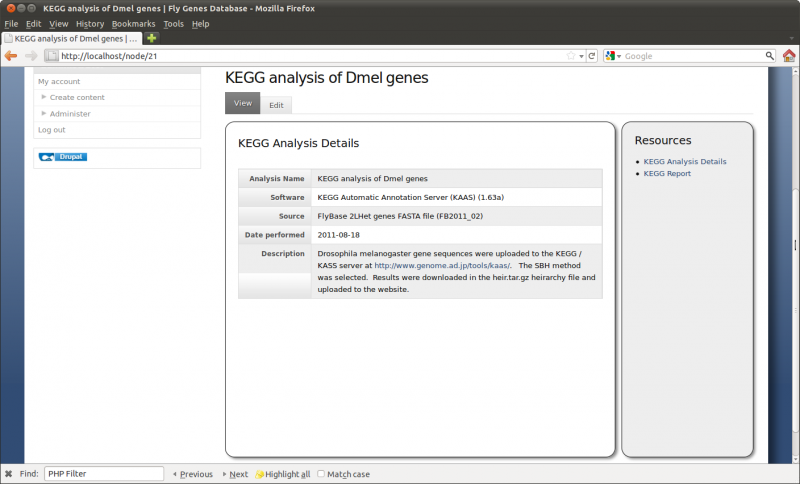
Task: Click the Next find button
Action: [x=235, y=474]
